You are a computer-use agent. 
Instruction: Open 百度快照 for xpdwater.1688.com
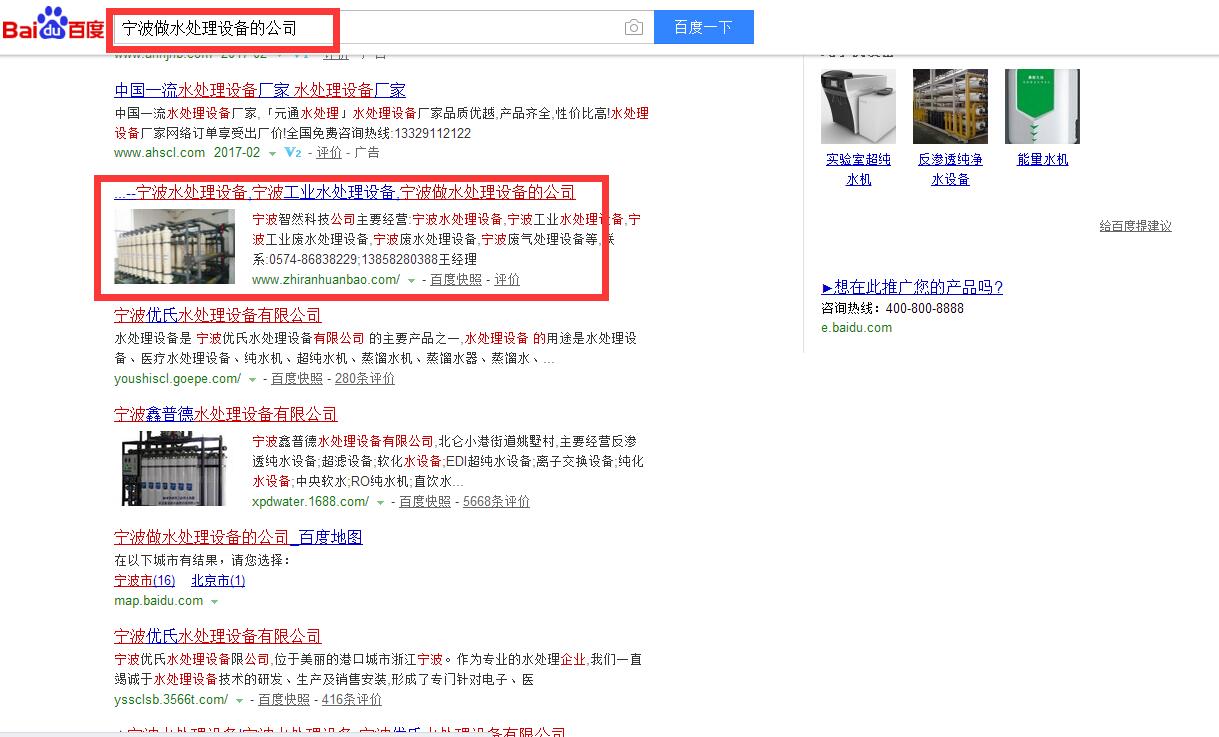pyautogui.click(x=425, y=502)
